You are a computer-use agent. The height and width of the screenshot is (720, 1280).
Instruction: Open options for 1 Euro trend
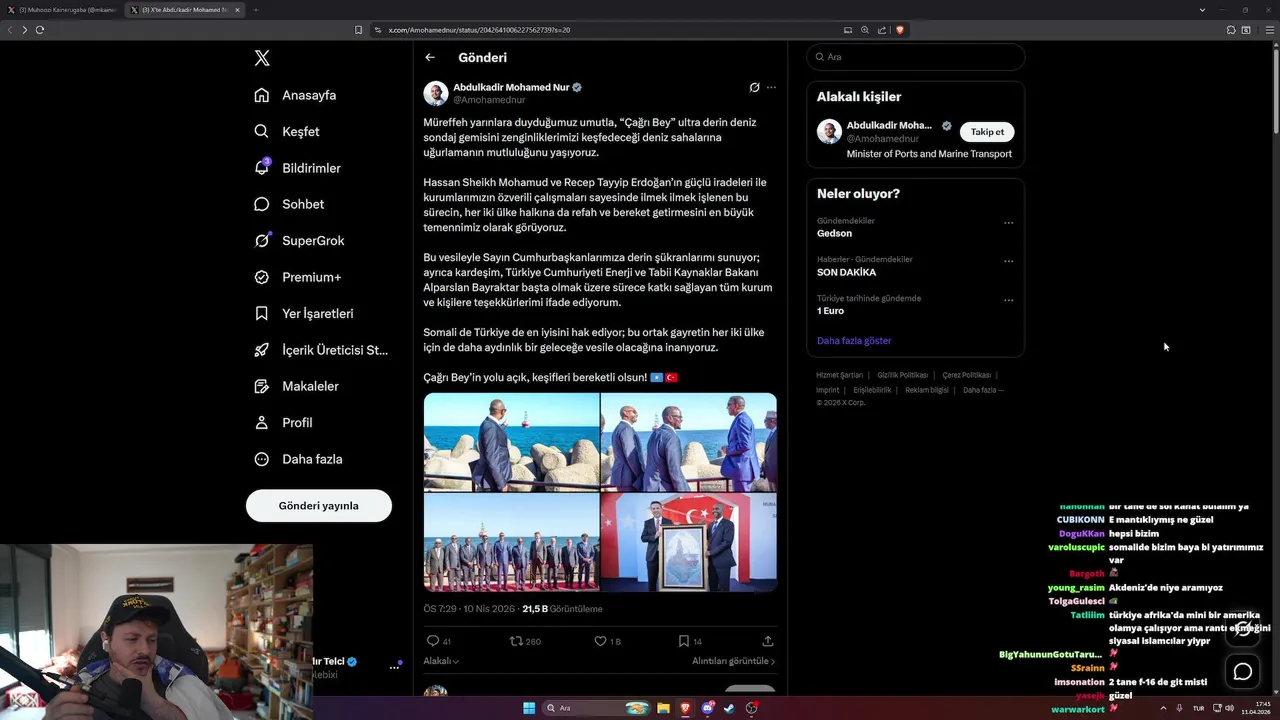click(x=1008, y=300)
